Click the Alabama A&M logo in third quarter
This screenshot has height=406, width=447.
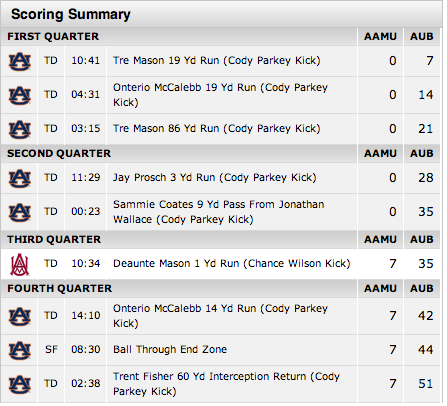point(19,265)
